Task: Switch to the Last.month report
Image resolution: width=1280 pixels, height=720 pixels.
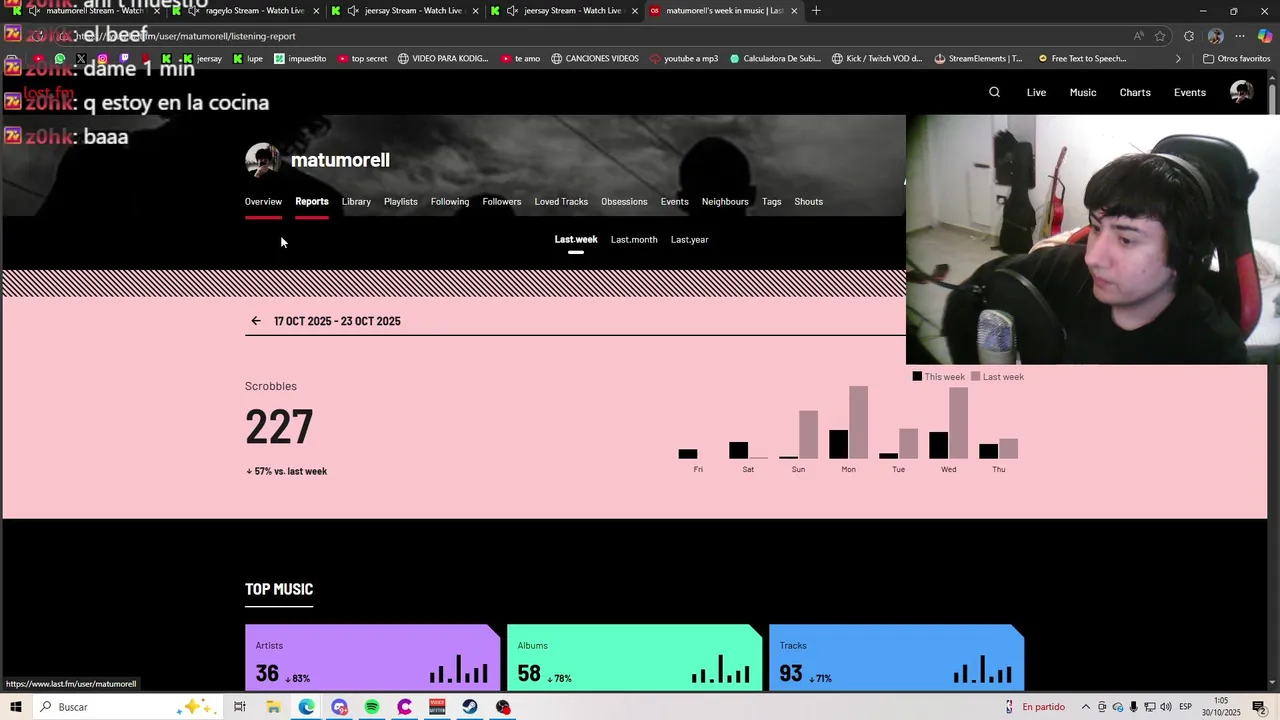Action: (x=634, y=240)
